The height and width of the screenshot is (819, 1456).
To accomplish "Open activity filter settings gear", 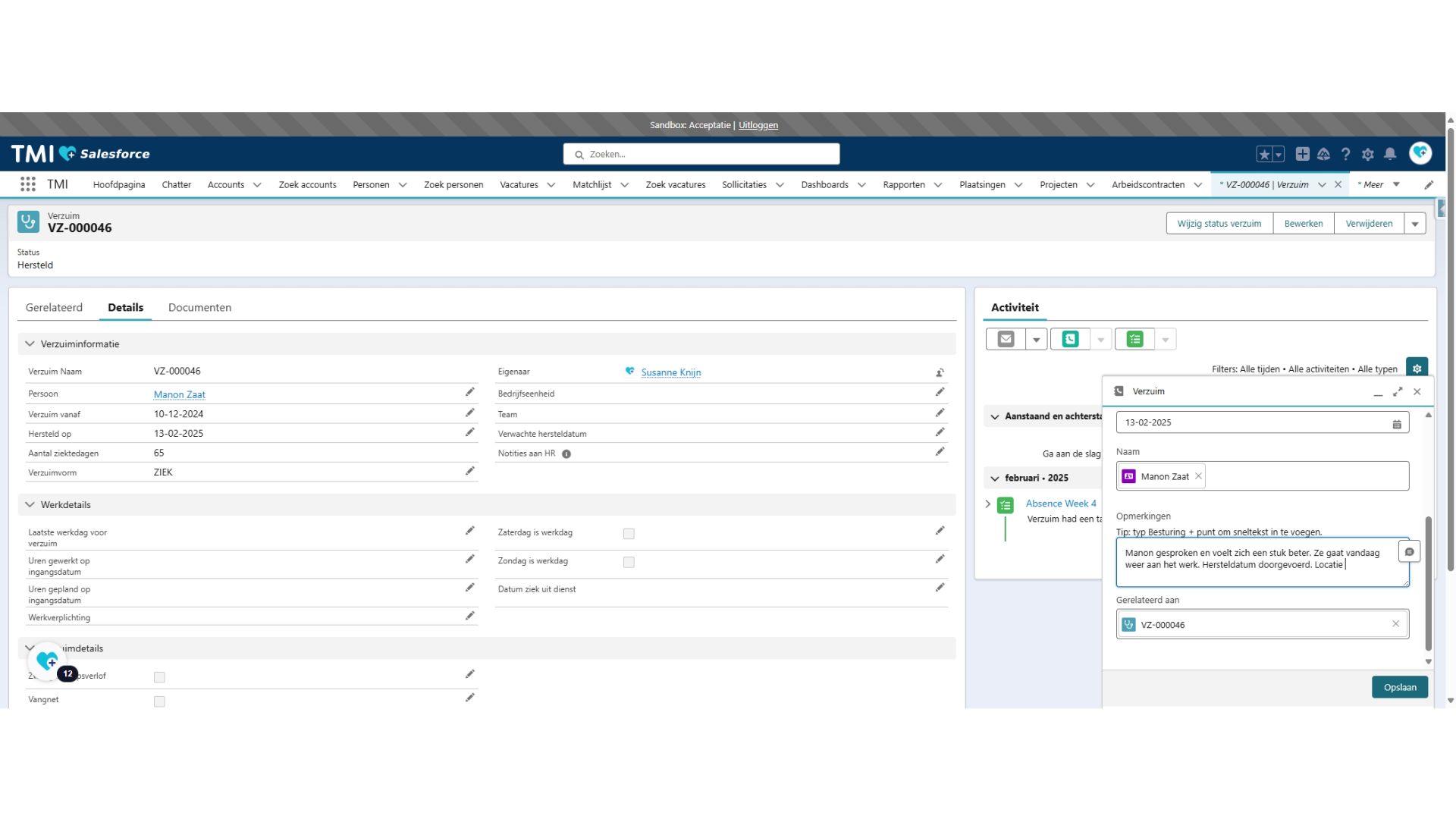I will point(1417,368).
